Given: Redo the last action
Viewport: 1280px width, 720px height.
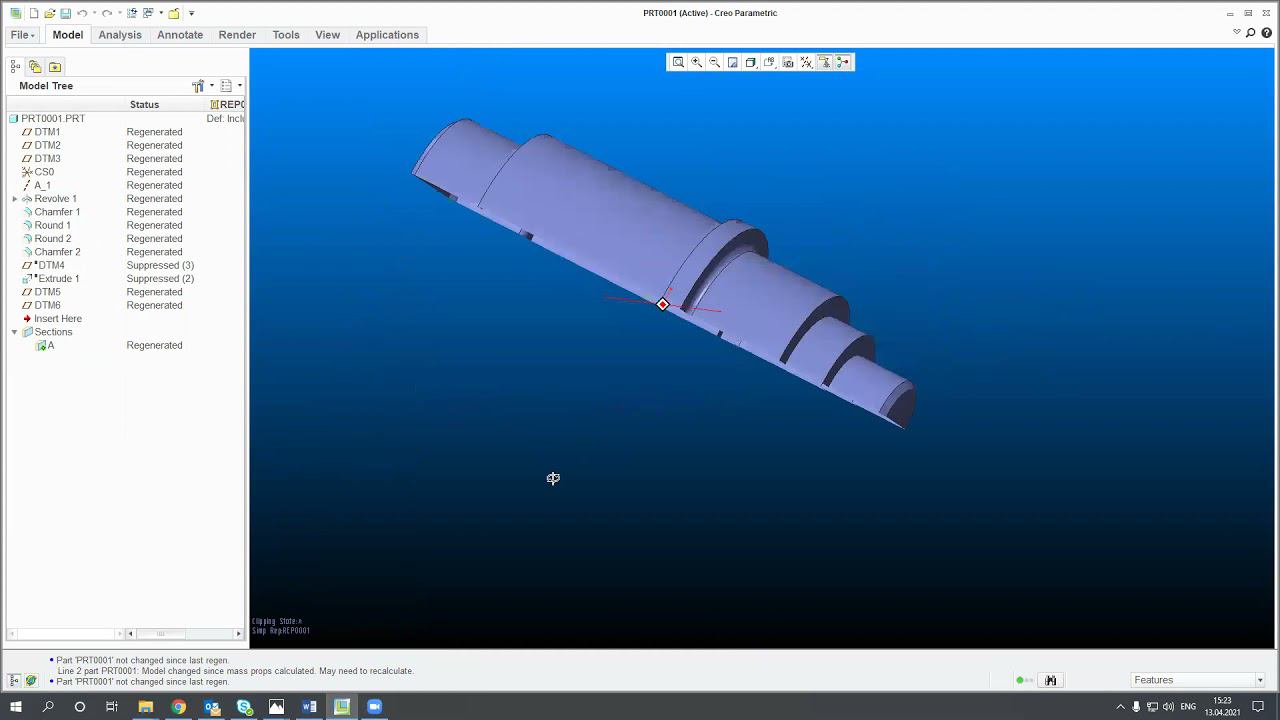Looking at the screenshot, I should point(107,13).
